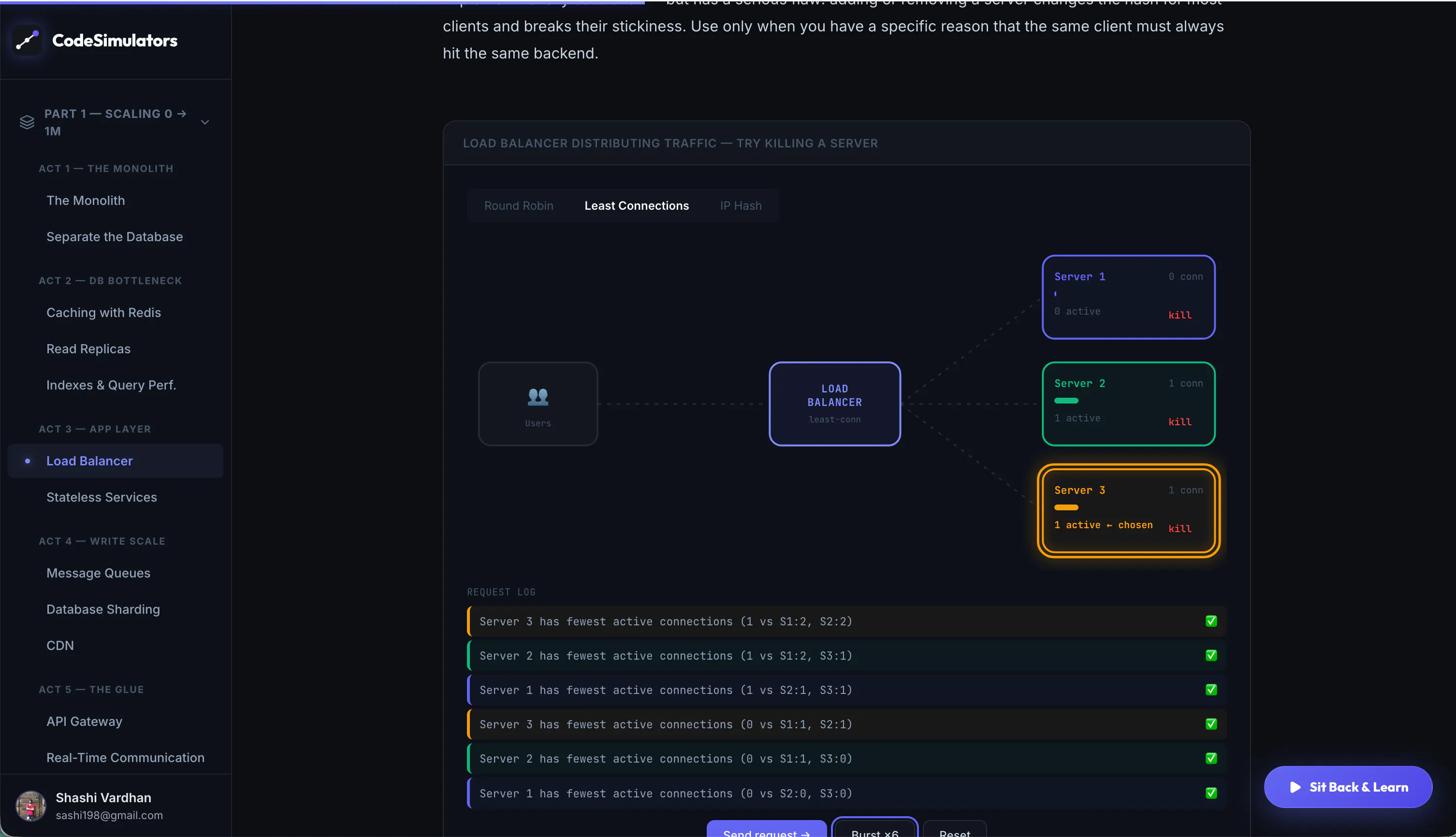Viewport: 1456px width, 837px height.
Task: Go to Message Queues lesson
Action: [98, 573]
